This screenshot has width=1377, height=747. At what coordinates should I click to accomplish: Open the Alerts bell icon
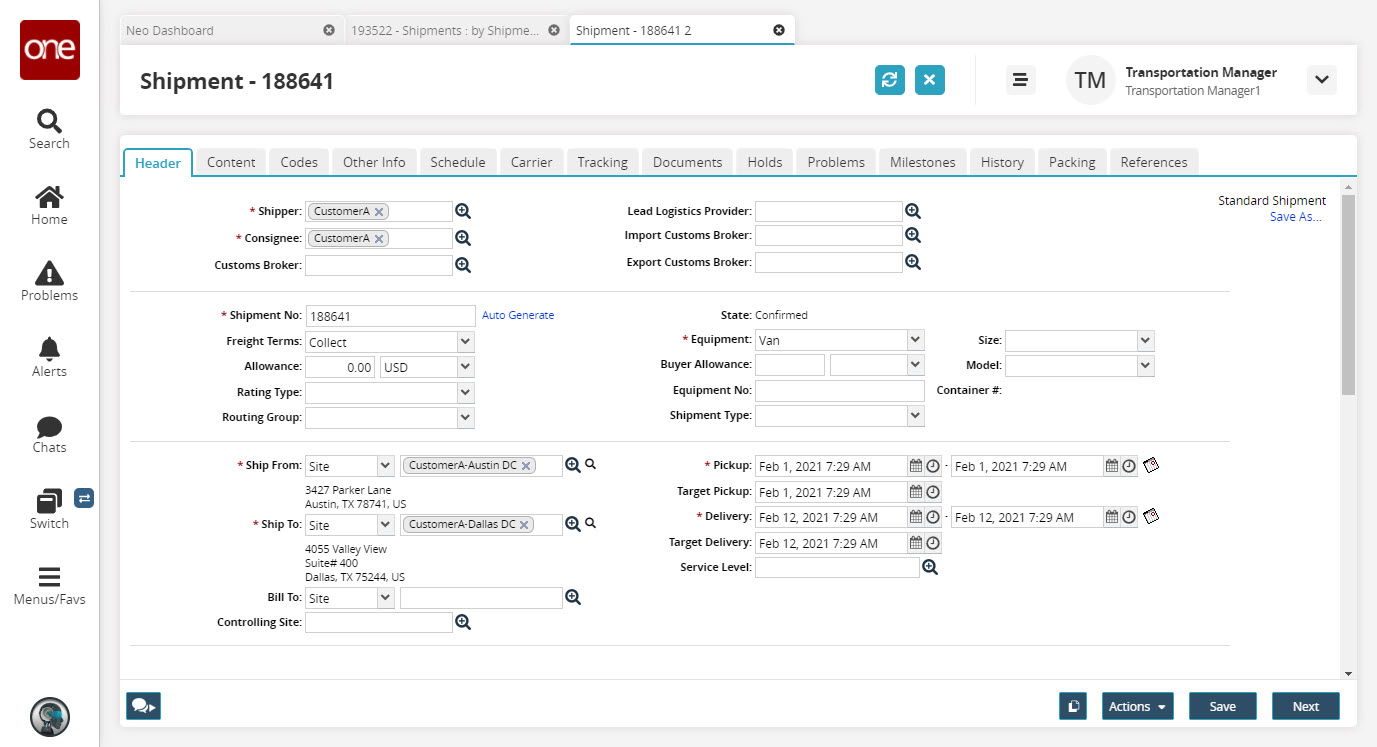tap(49, 349)
